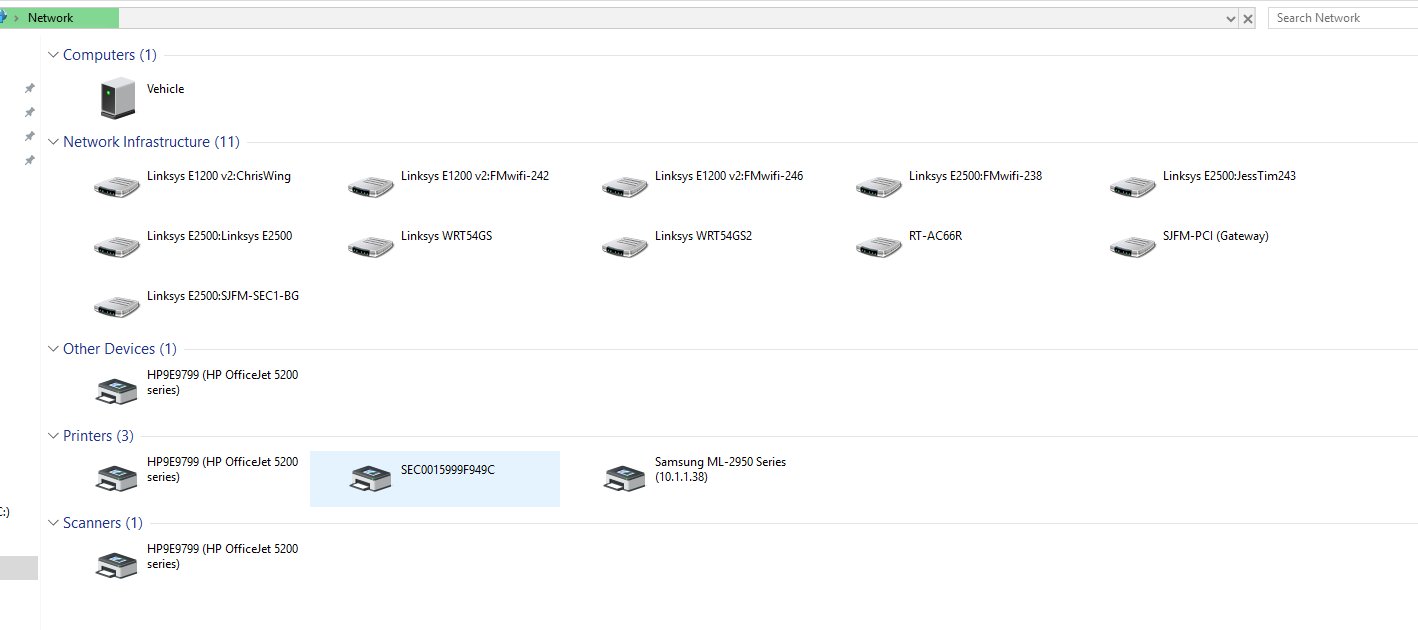Select SEC0015999F949C printer icon

(371, 478)
